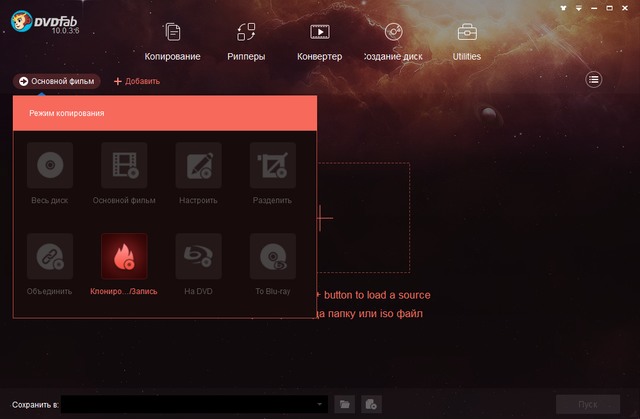
Task: Select the Настроить customize mode icon
Action: pos(198,165)
